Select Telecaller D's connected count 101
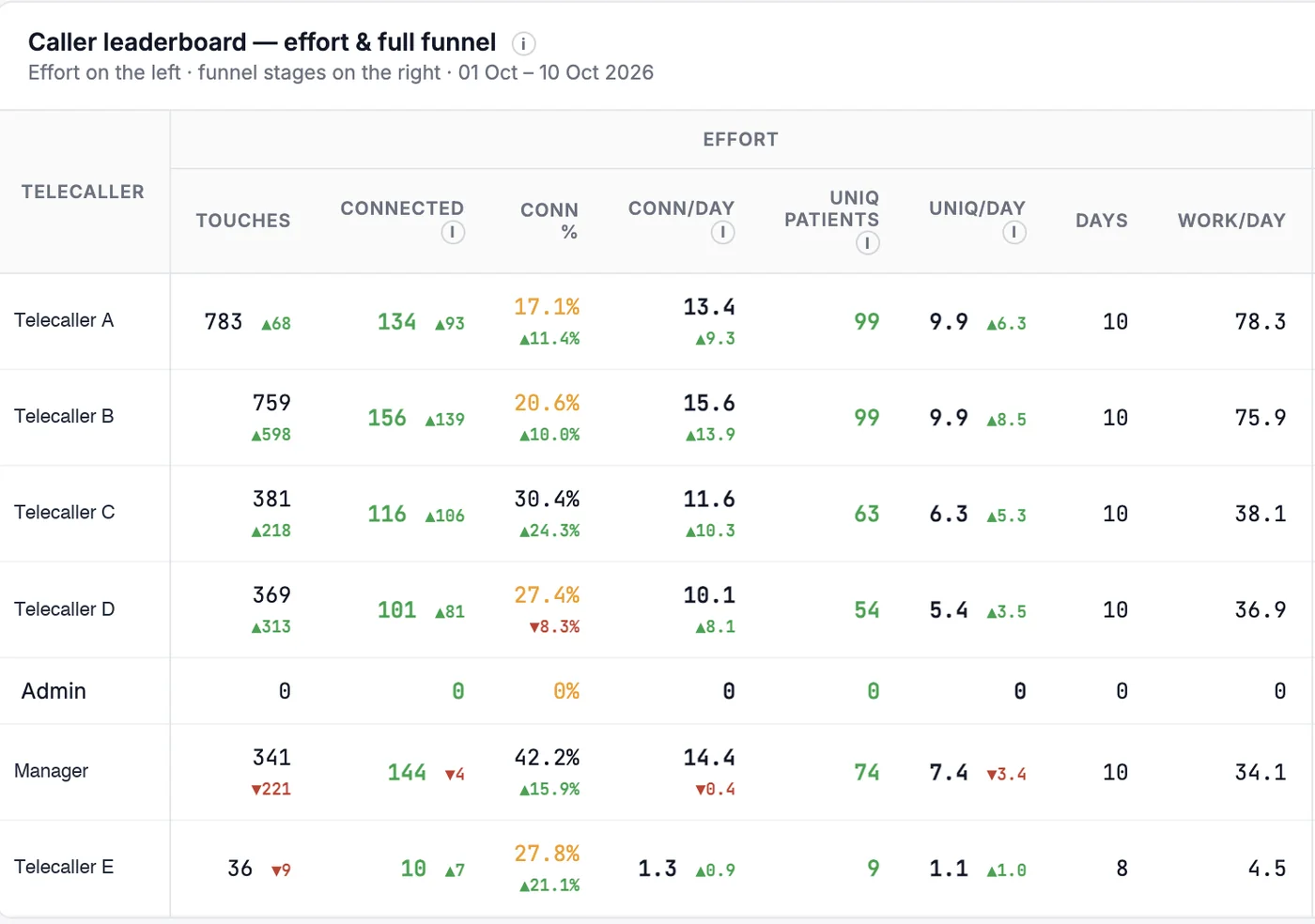This screenshot has height=924, width=1315. coord(396,610)
